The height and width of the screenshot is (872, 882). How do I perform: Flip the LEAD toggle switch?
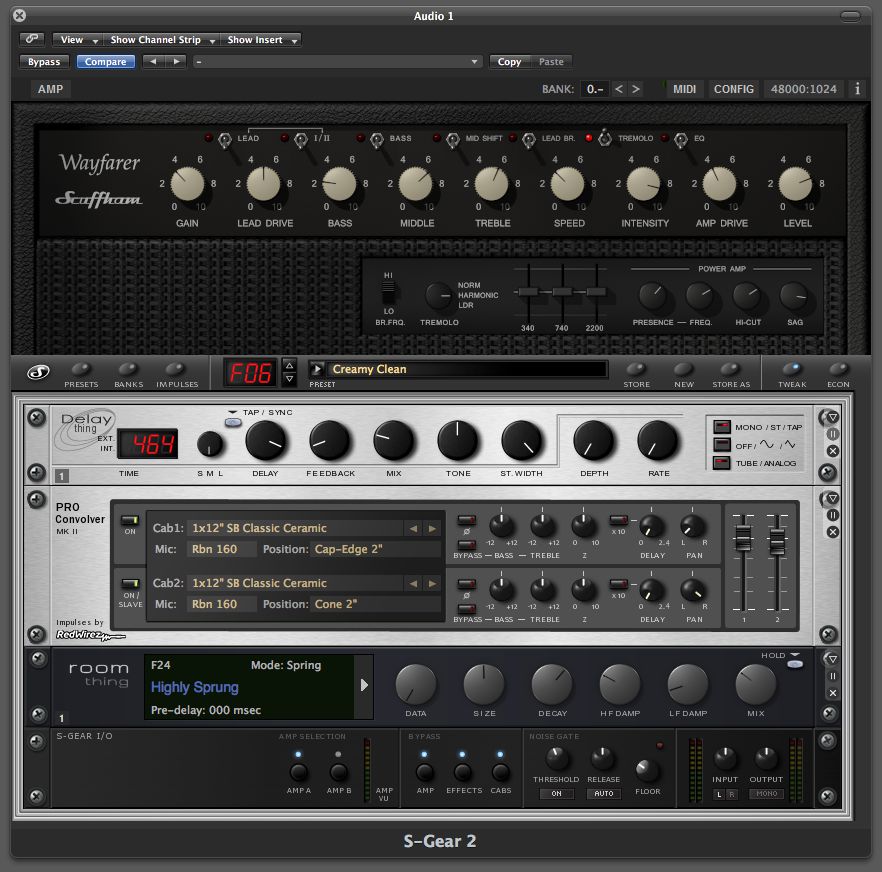[224, 140]
